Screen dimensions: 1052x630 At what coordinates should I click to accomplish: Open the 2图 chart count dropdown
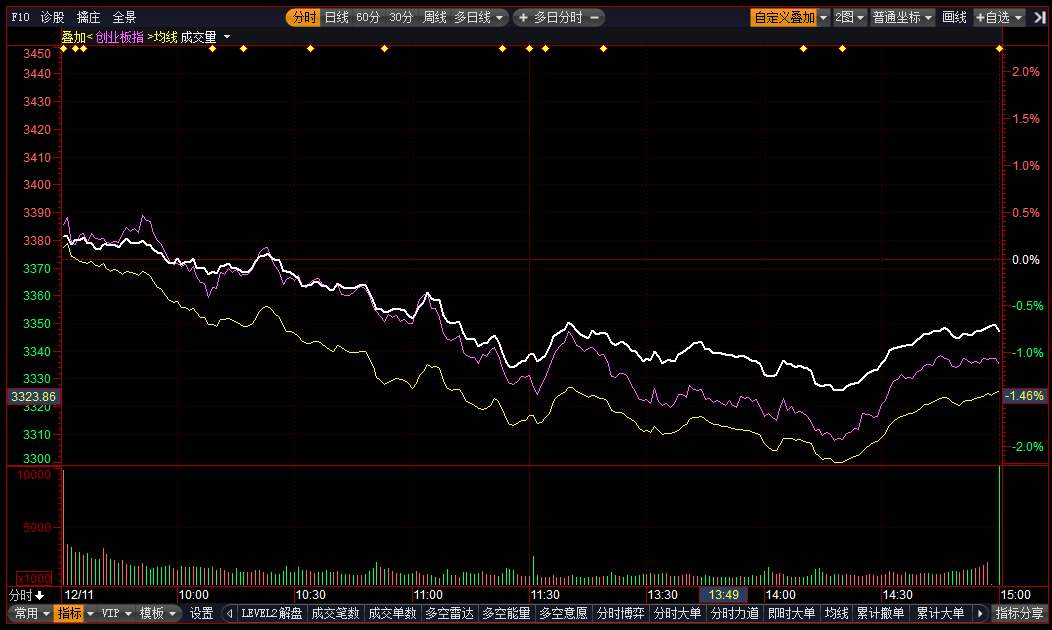(x=850, y=17)
